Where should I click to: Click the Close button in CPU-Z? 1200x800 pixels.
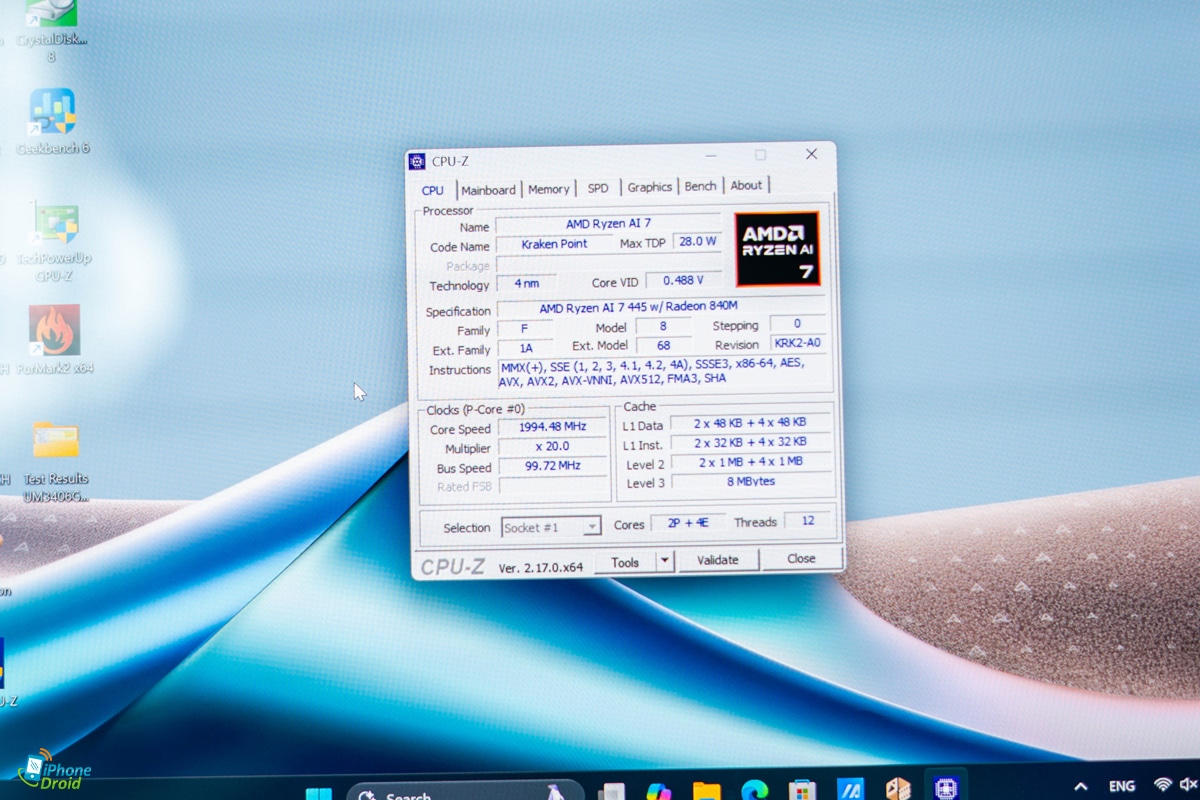(x=801, y=558)
